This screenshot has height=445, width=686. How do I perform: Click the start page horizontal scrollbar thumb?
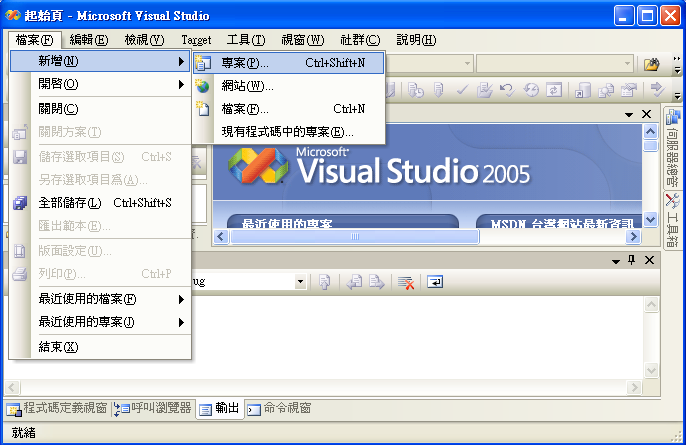[x=355, y=237]
